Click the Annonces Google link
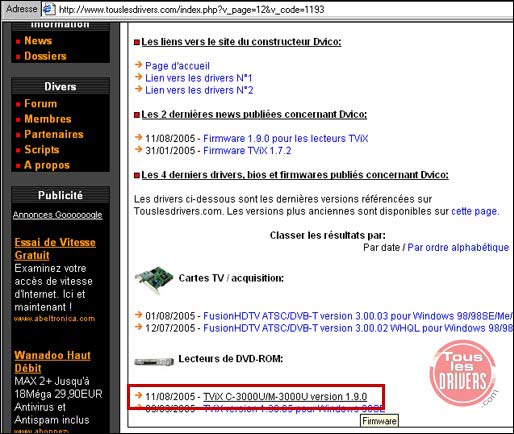The height and width of the screenshot is (434, 514). 57,215
